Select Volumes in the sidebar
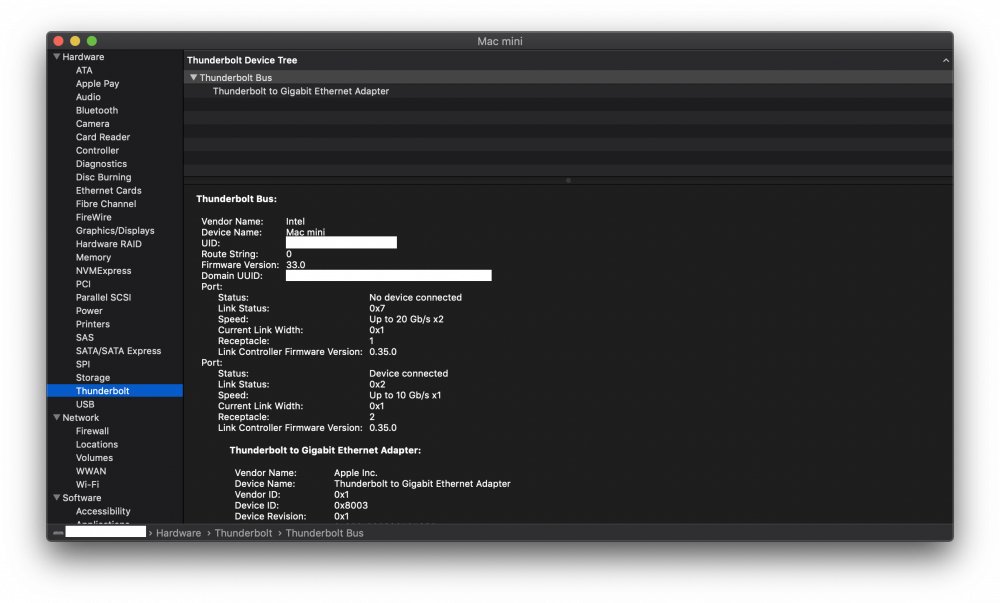Viewport: 1000px width, 603px height. (94, 458)
